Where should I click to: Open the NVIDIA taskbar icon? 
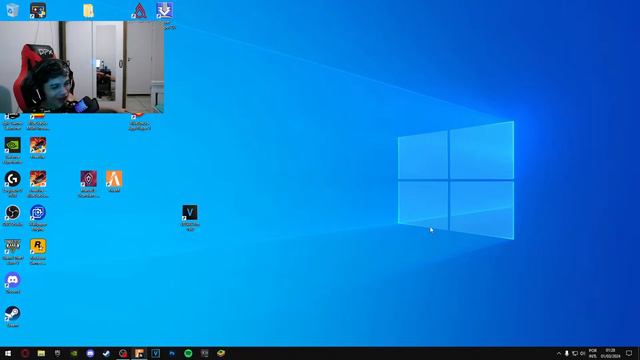[74, 353]
